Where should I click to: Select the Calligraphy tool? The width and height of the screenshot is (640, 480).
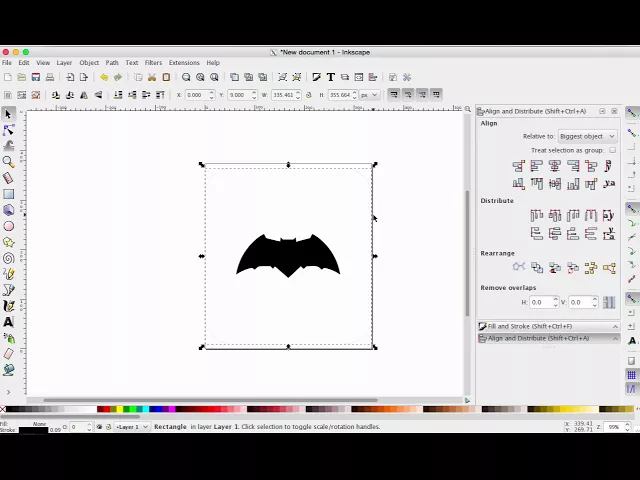click(8, 306)
